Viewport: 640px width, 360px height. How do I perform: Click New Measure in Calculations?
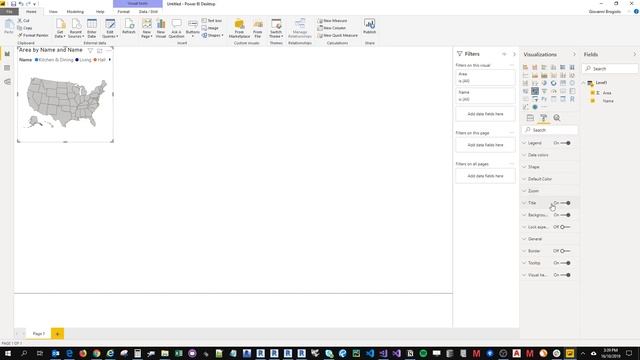point(332,21)
